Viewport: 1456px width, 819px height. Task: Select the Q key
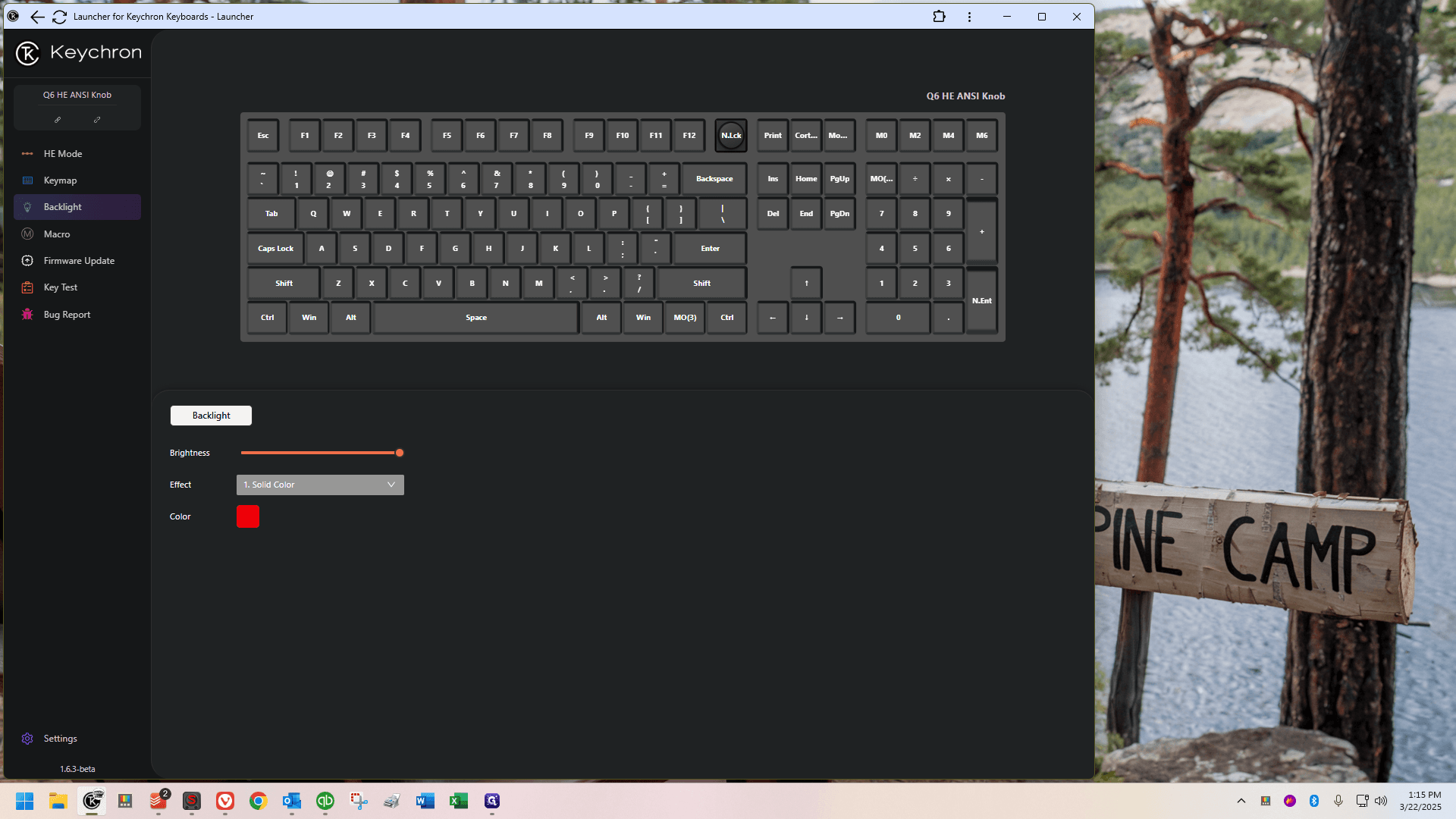pos(313,214)
